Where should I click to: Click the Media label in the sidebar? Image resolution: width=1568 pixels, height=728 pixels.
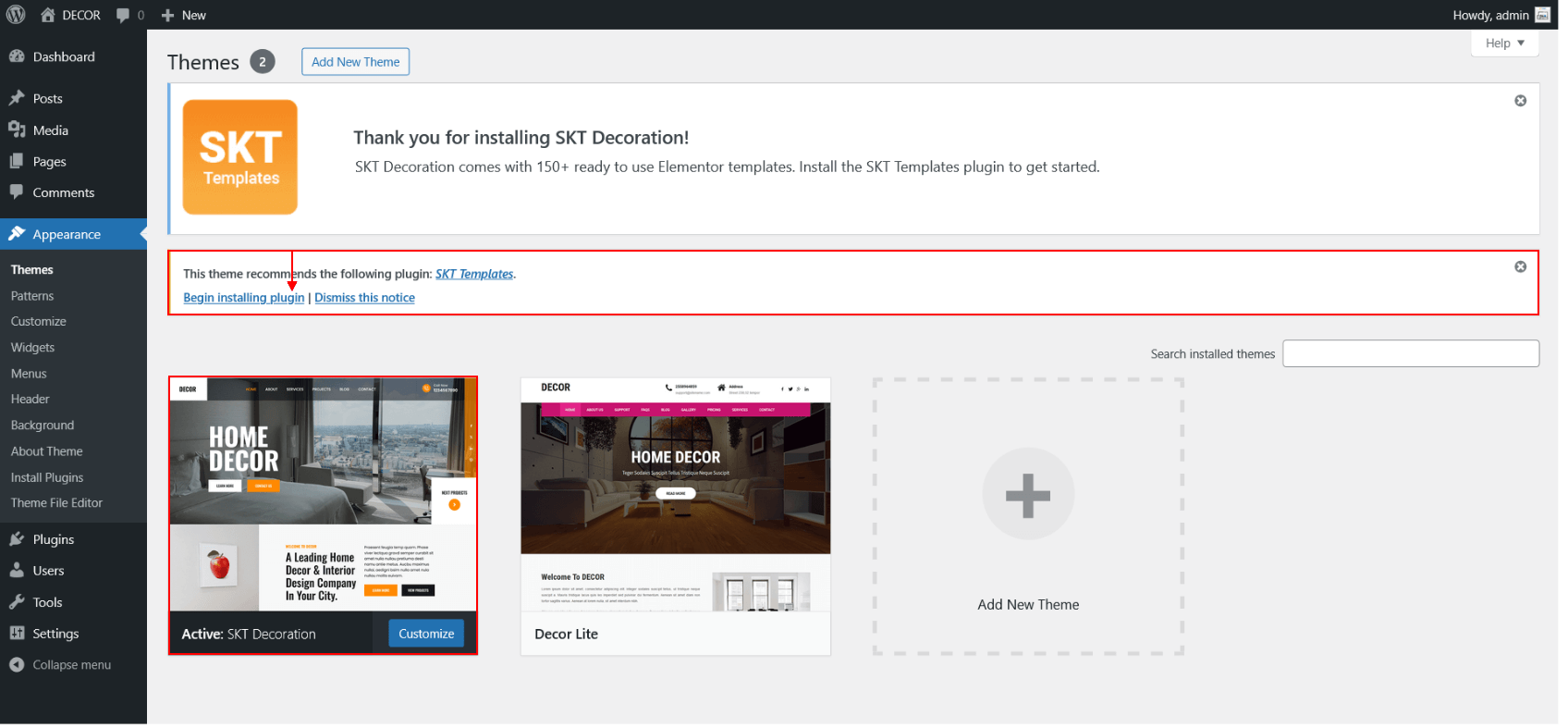(51, 130)
